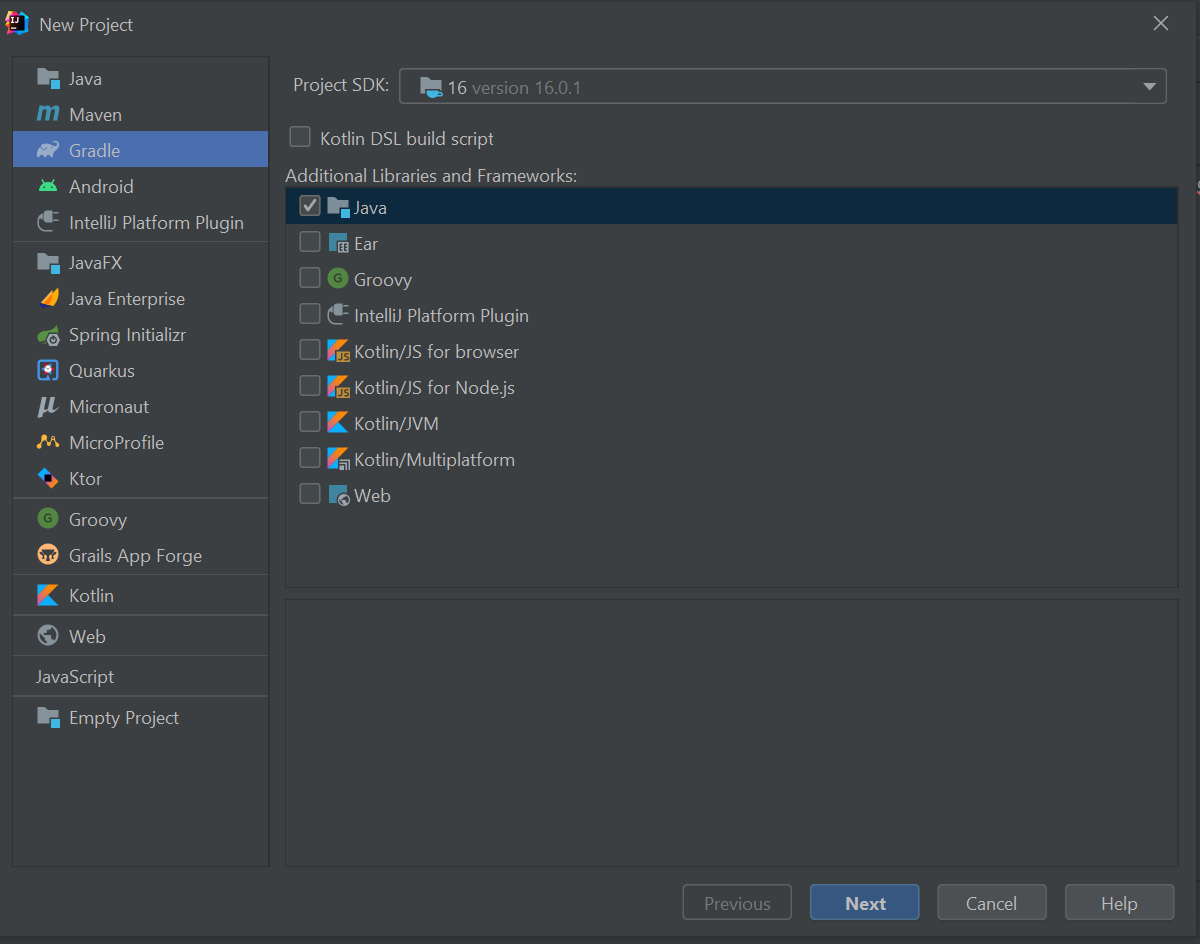Click the Java Enterprise flame icon
The height and width of the screenshot is (944, 1200).
48,298
